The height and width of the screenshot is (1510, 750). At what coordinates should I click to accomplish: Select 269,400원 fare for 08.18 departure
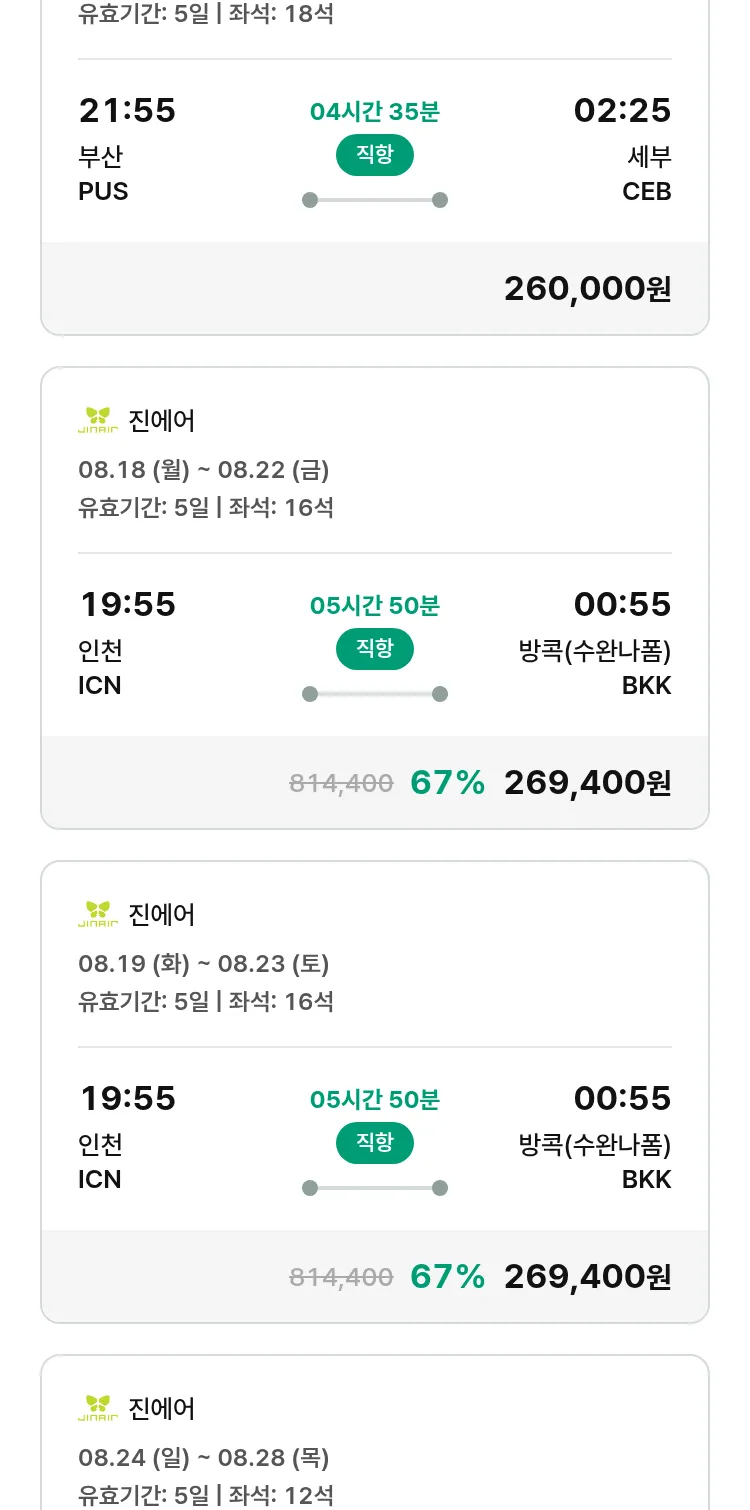[587, 783]
